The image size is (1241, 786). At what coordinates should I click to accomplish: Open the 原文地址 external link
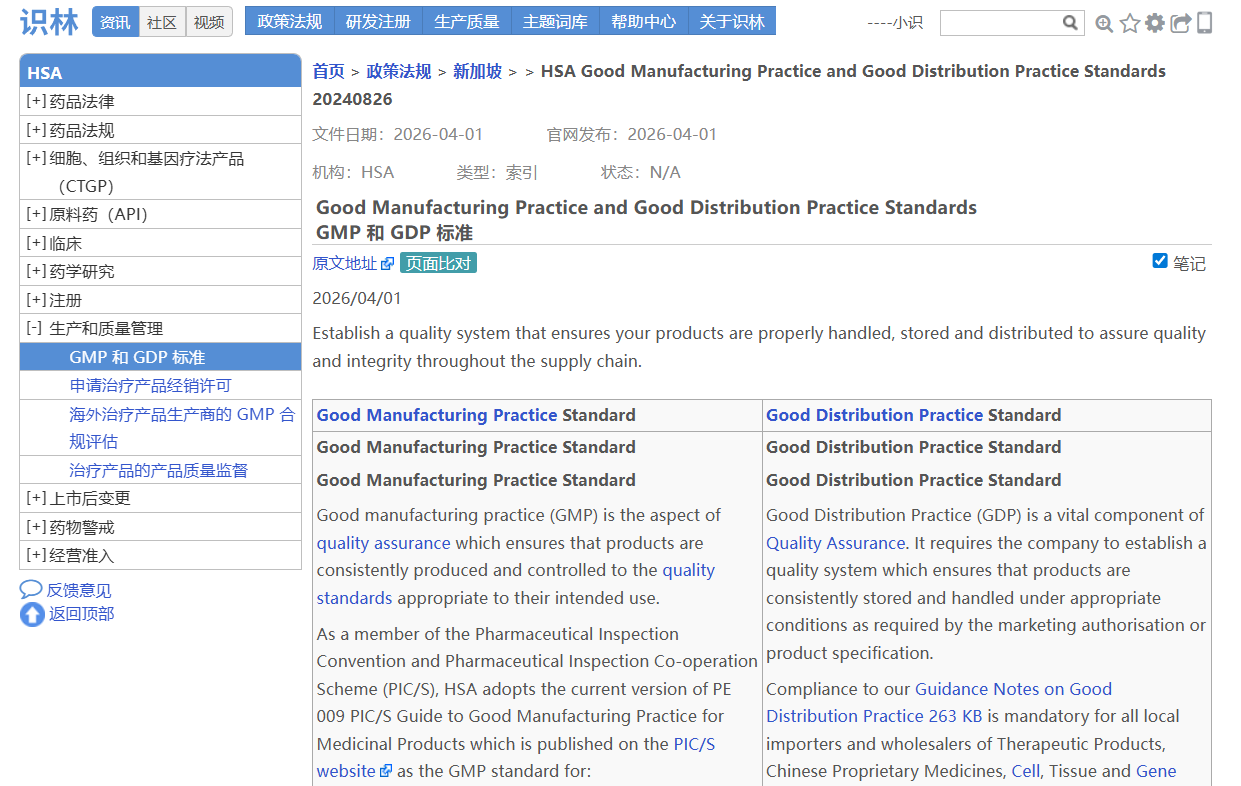352,263
